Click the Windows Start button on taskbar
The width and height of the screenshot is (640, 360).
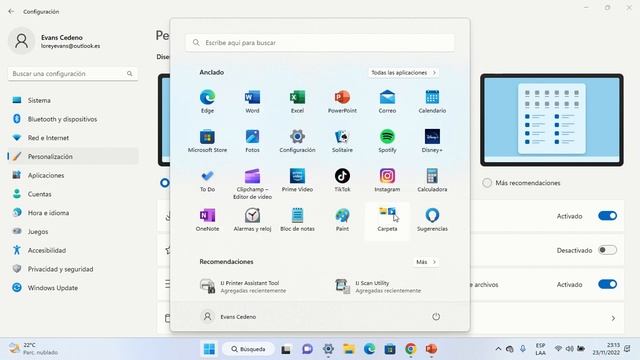209,349
